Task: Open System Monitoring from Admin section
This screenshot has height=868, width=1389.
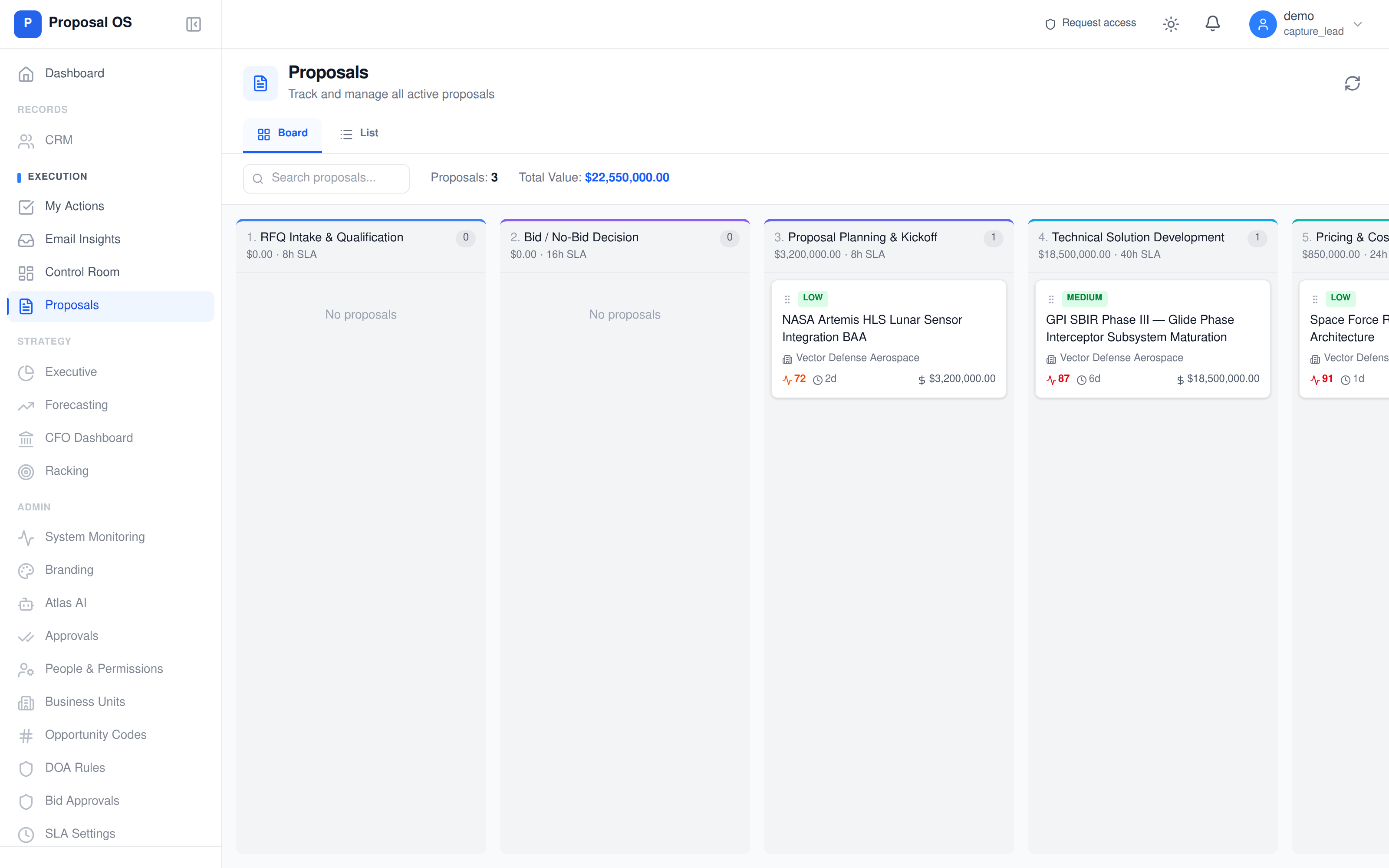Action: tap(95, 536)
